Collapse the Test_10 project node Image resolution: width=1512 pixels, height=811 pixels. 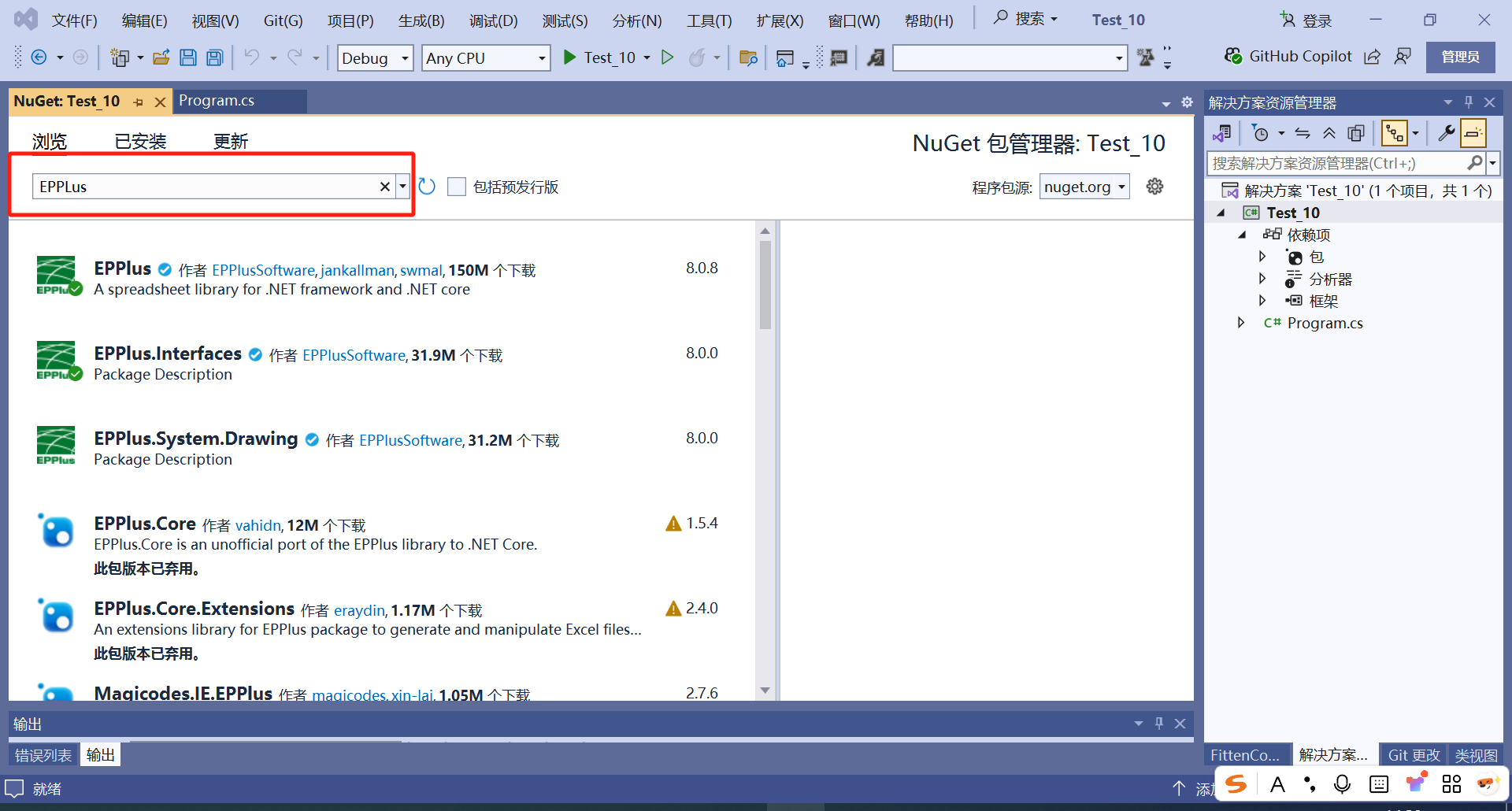1221,213
